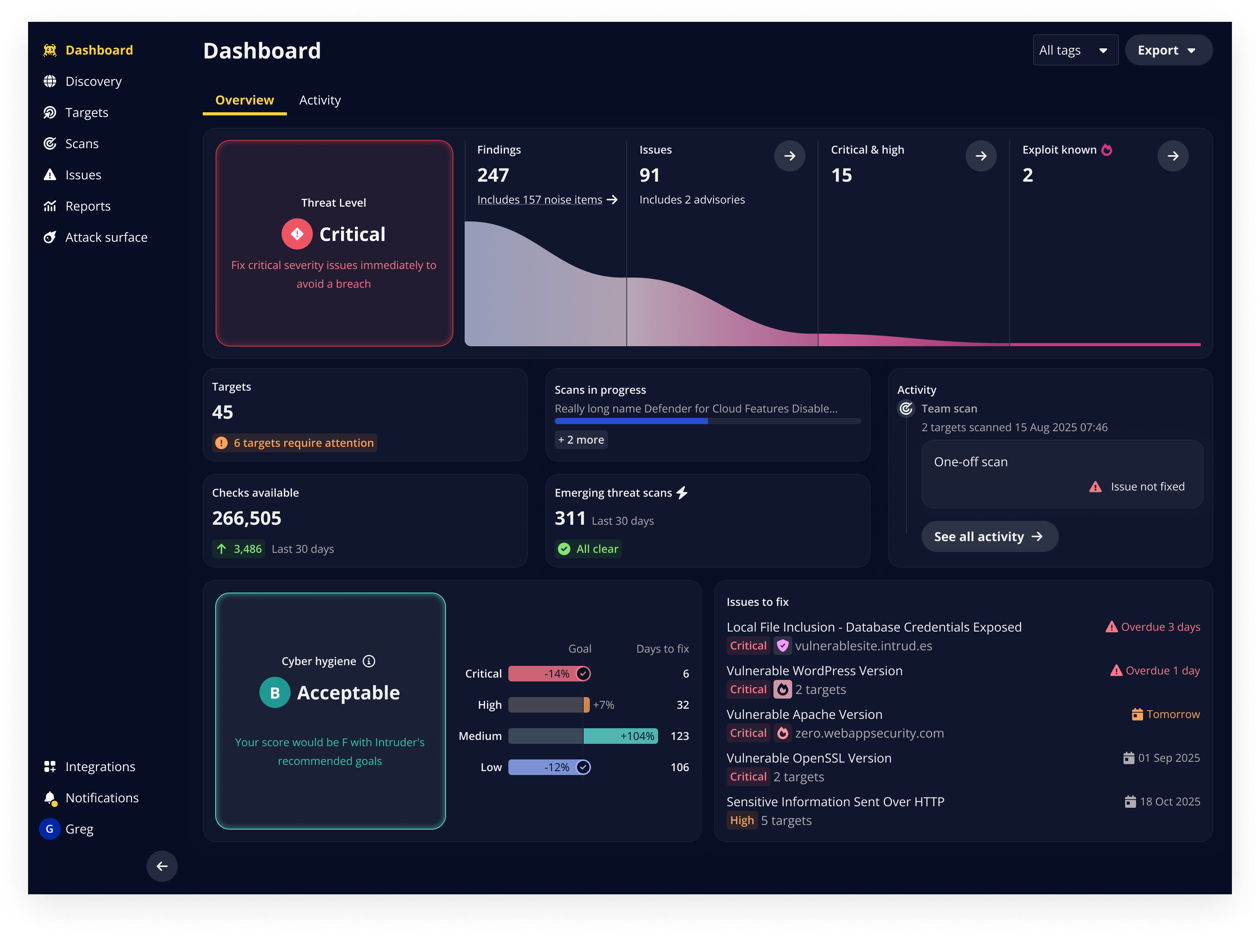Click the arrow button on Exploit known card

(x=1172, y=156)
